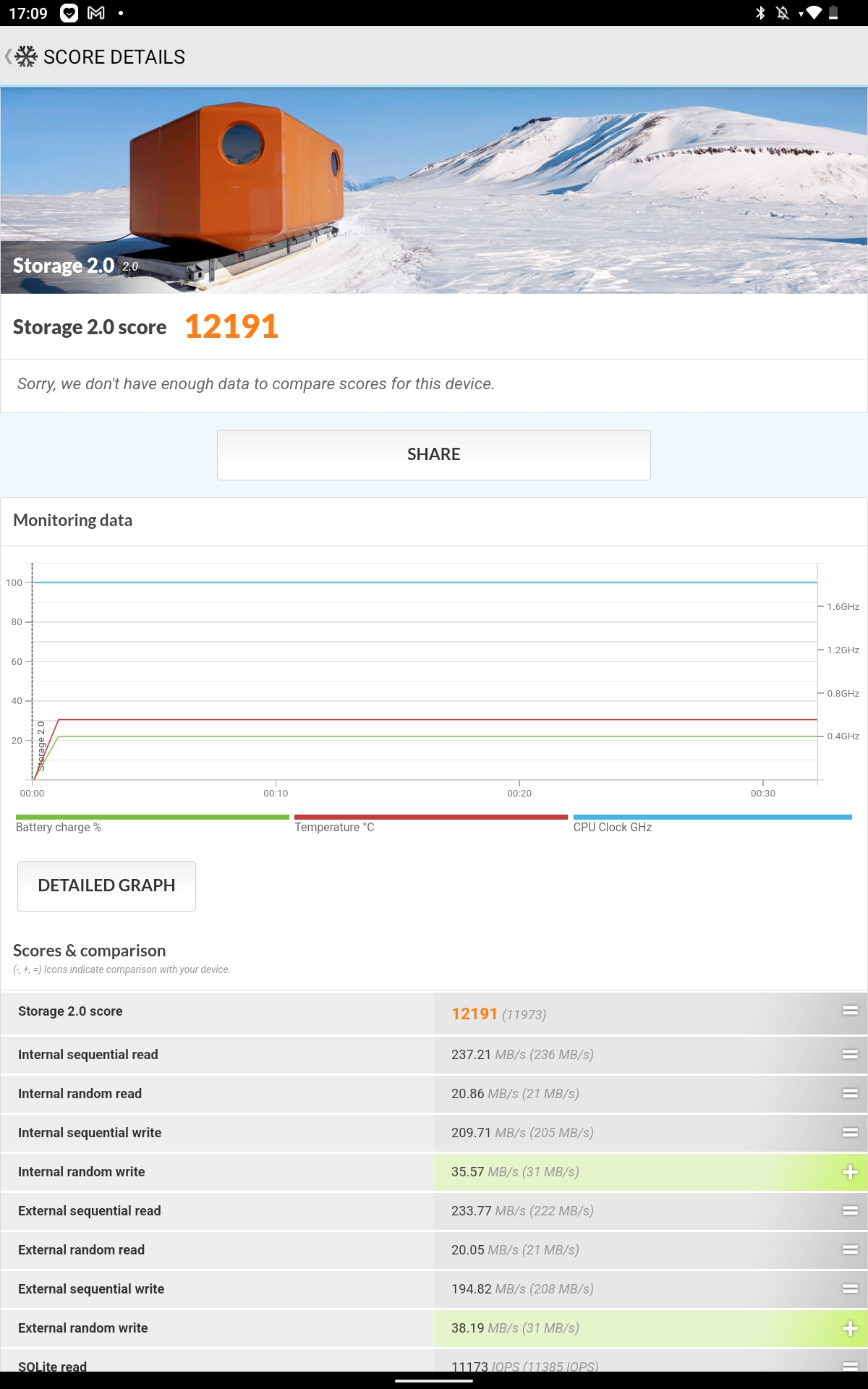
Task: Tap the muted notifications bell icon
Action: tap(782, 13)
